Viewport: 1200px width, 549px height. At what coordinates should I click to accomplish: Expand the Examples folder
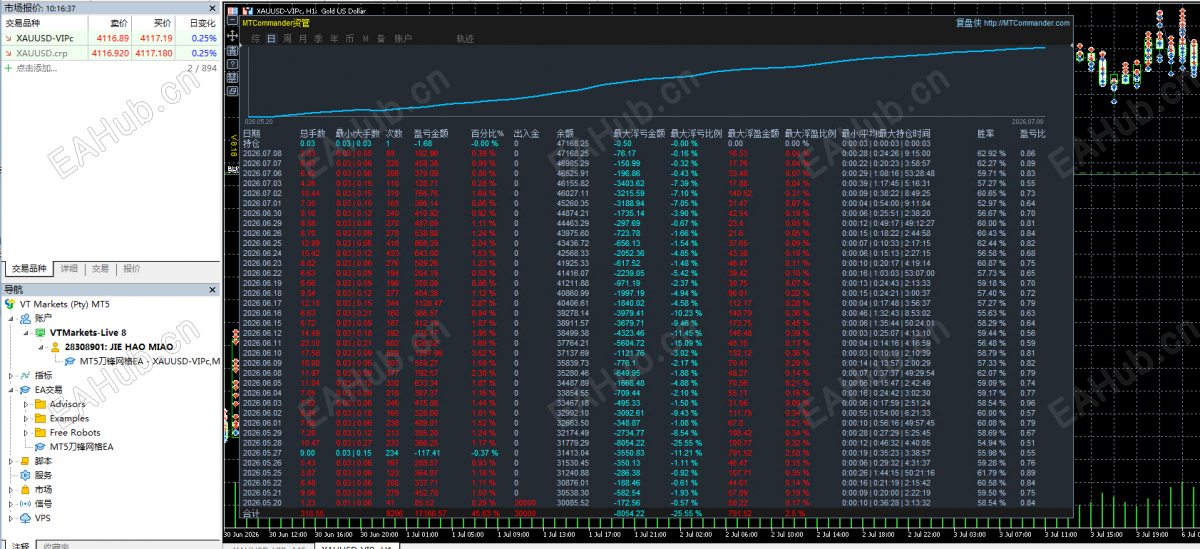[25, 418]
